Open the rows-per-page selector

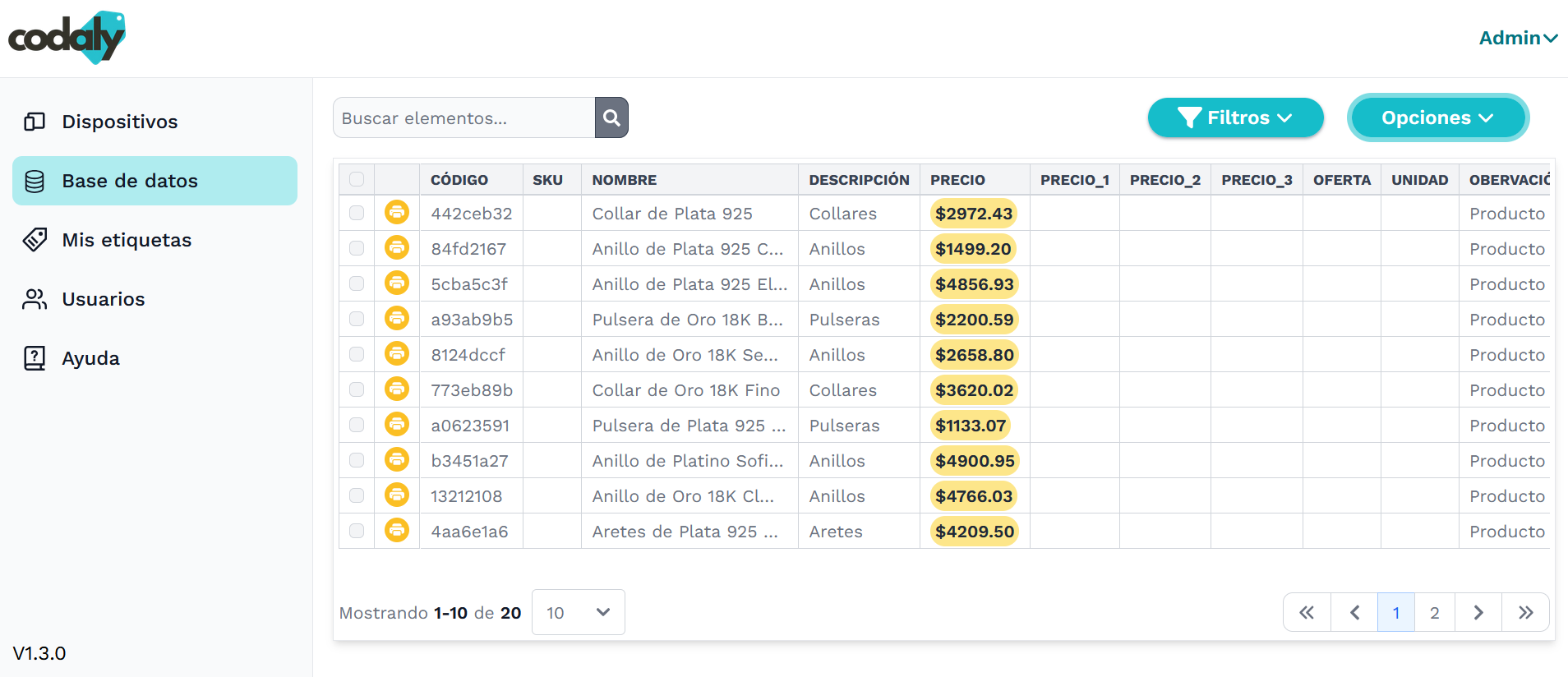578,612
